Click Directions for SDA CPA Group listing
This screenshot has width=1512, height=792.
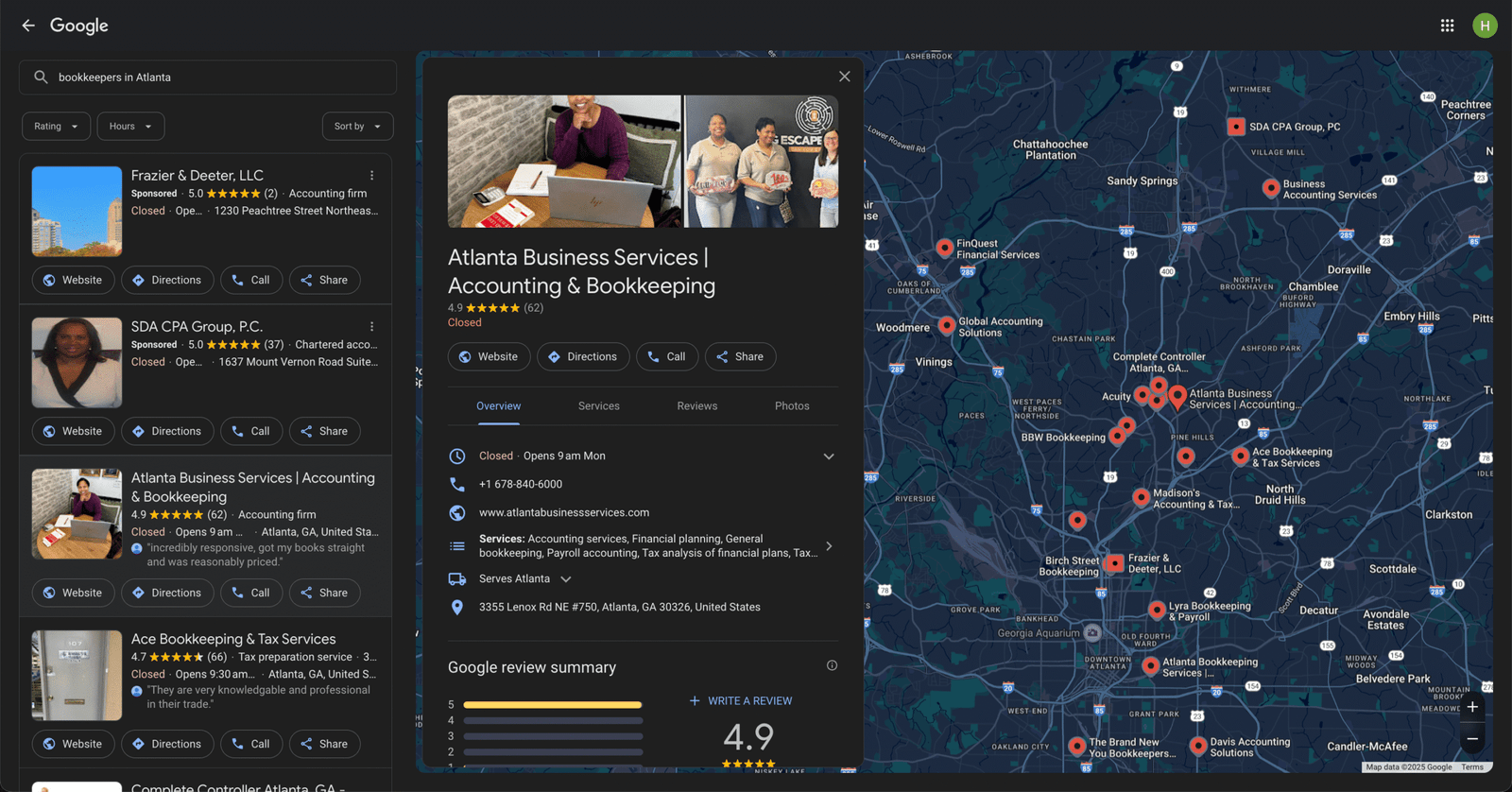coord(167,431)
